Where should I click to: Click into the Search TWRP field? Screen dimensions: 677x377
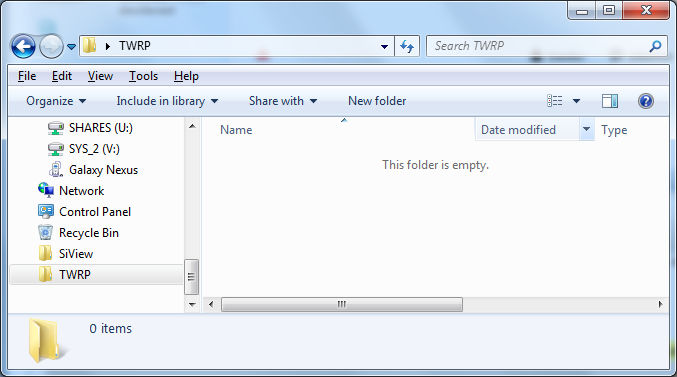tap(547, 46)
